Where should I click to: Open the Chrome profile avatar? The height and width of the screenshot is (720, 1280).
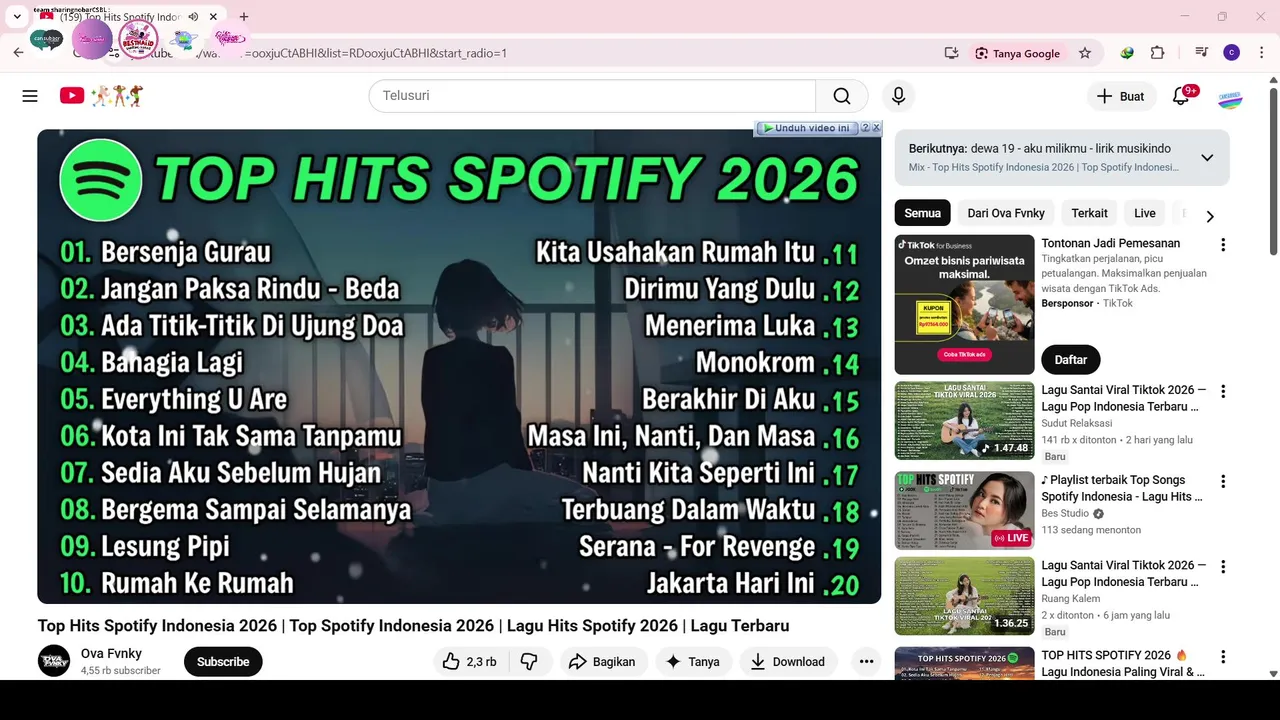coord(1232,53)
